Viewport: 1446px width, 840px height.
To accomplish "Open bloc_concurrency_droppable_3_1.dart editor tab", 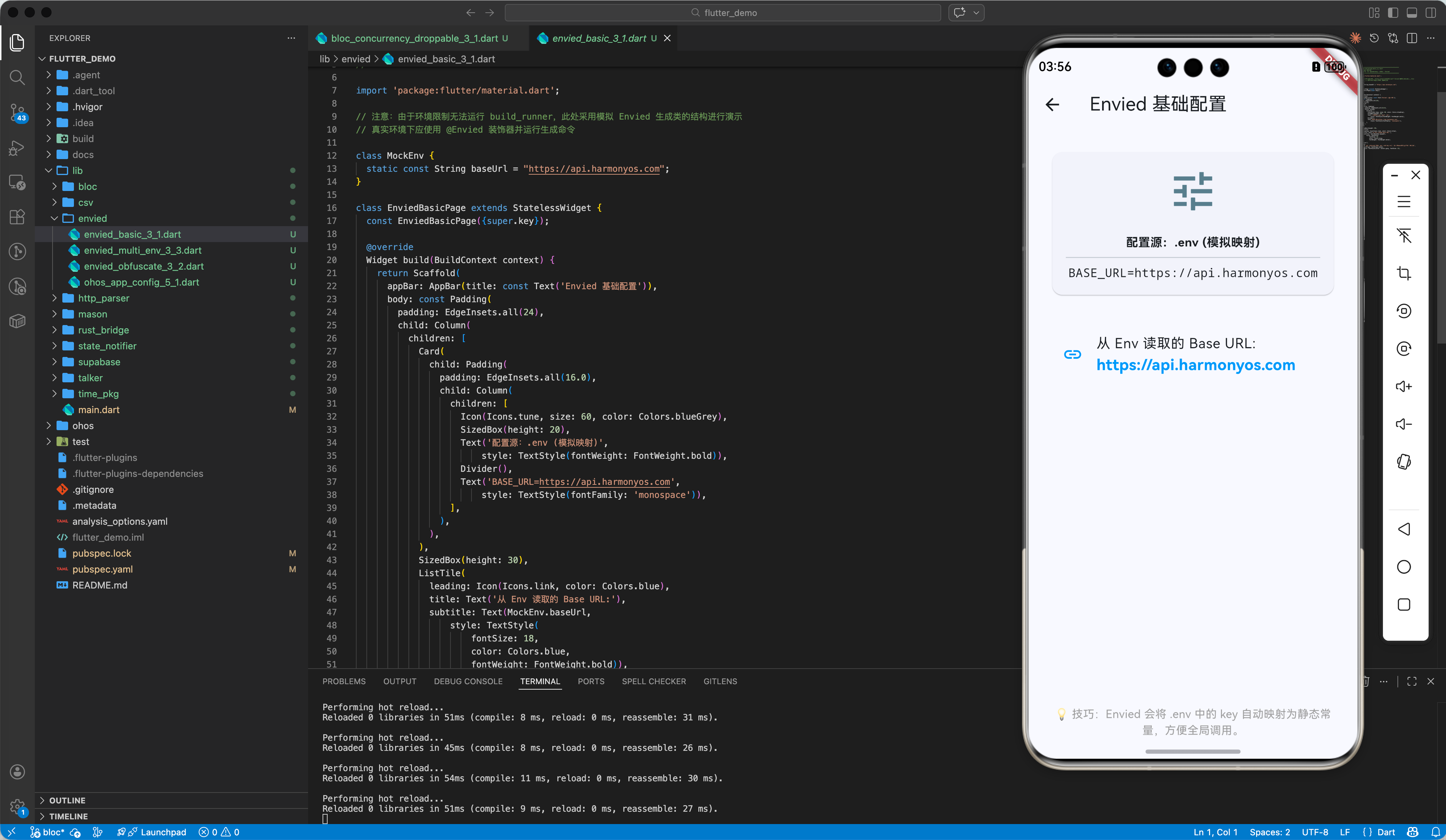I will coord(414,38).
